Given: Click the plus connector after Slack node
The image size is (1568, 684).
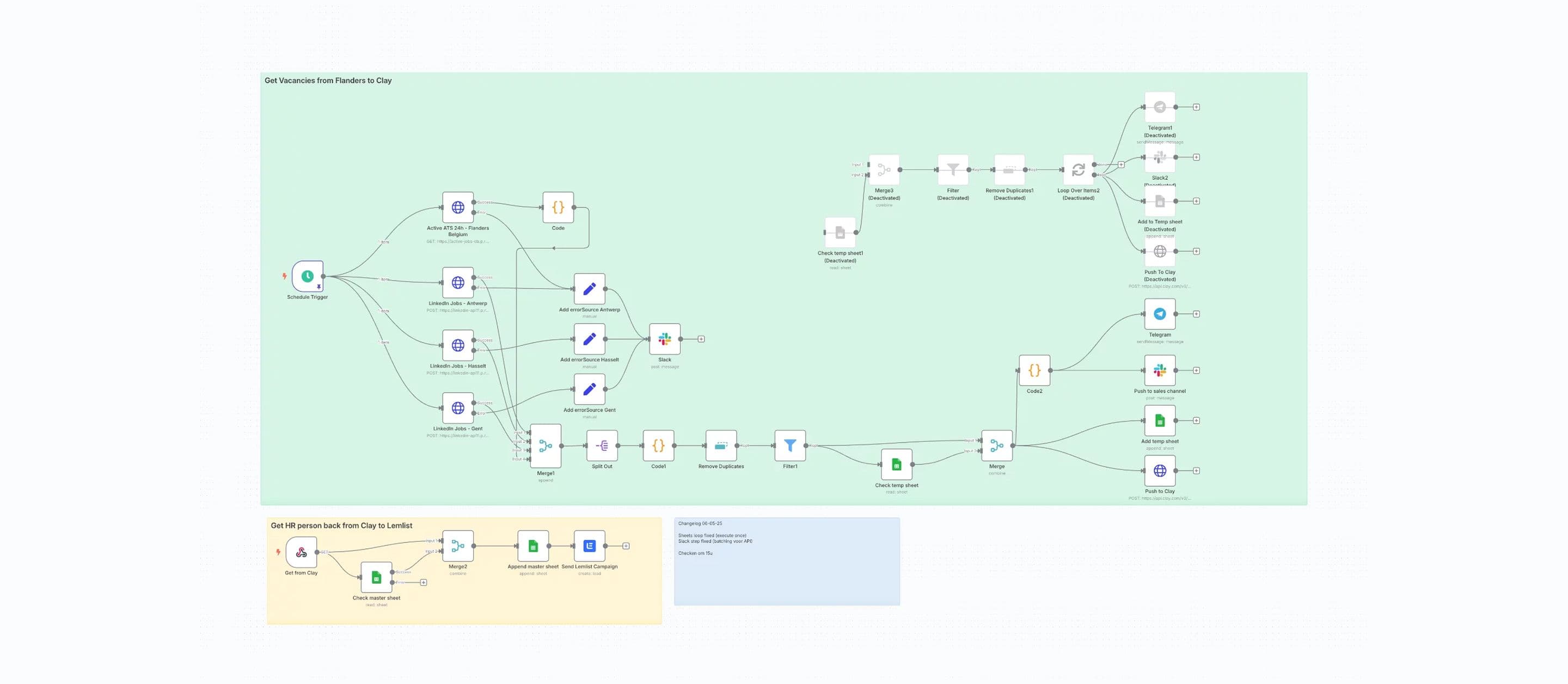Looking at the screenshot, I should tap(701, 339).
